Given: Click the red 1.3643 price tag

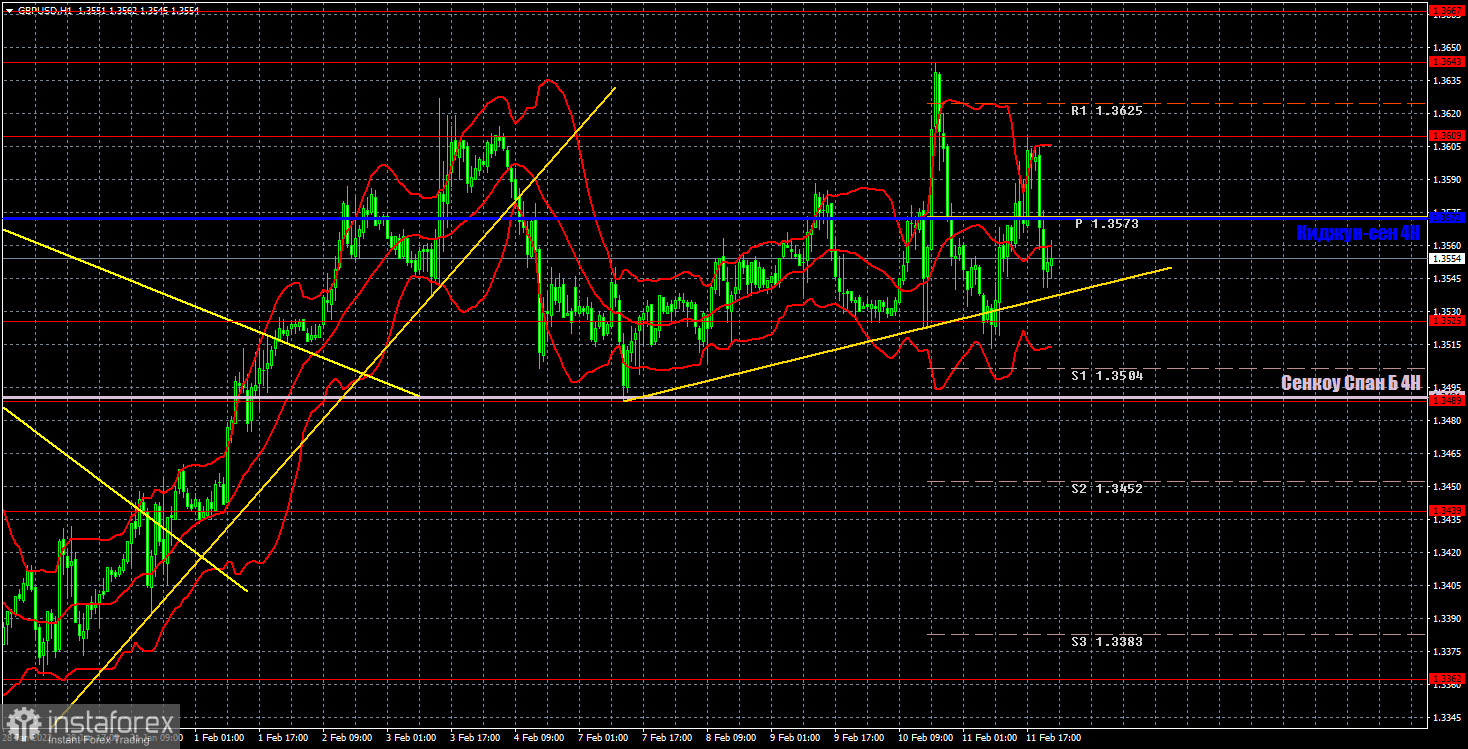Looking at the screenshot, I should coord(1447,62).
